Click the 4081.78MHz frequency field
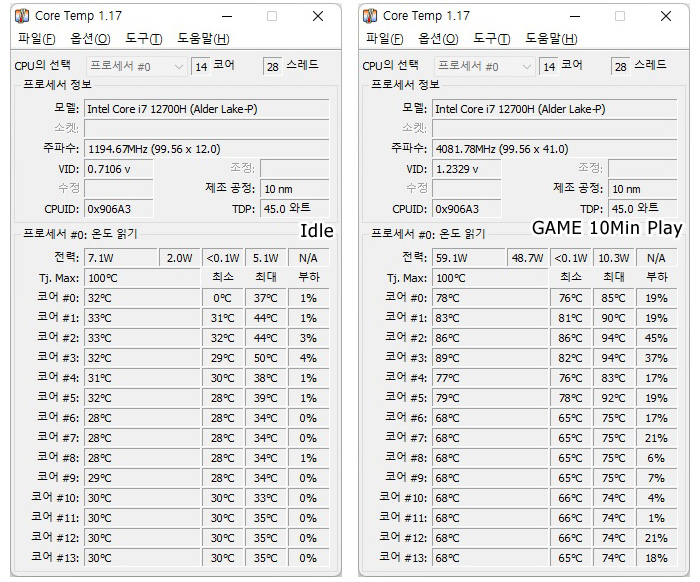Image resolution: width=700 pixels, height=582 pixels. 554,148
